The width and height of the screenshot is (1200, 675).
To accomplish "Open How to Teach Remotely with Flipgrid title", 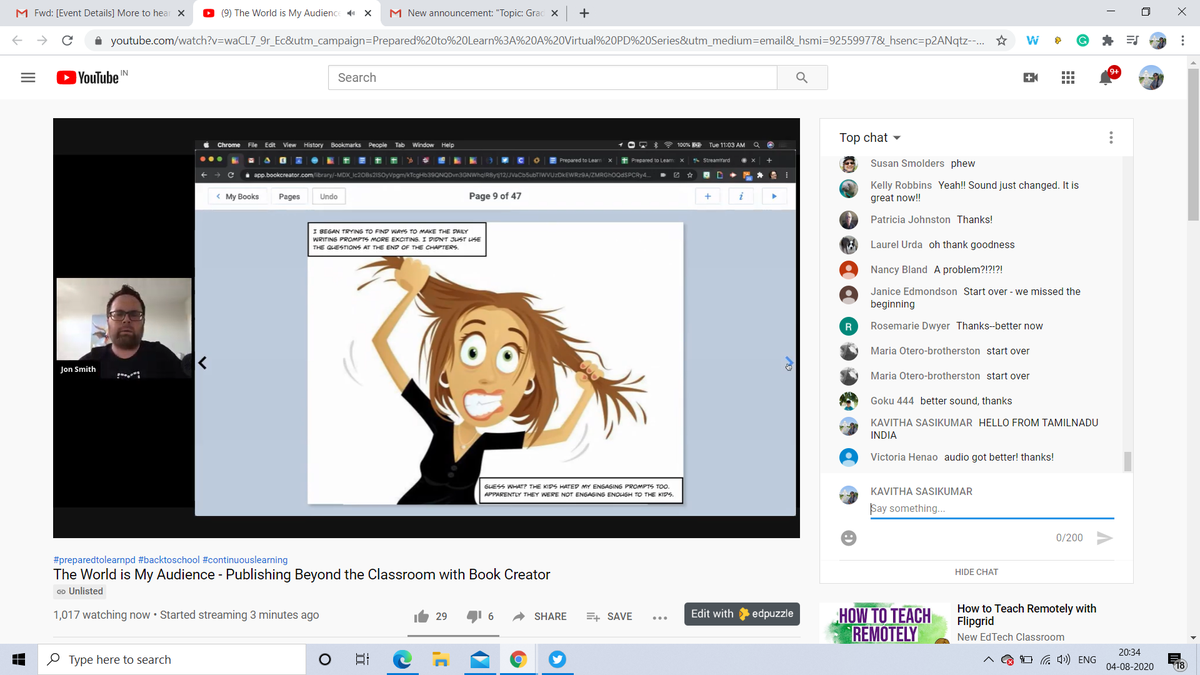I will [x=1026, y=614].
